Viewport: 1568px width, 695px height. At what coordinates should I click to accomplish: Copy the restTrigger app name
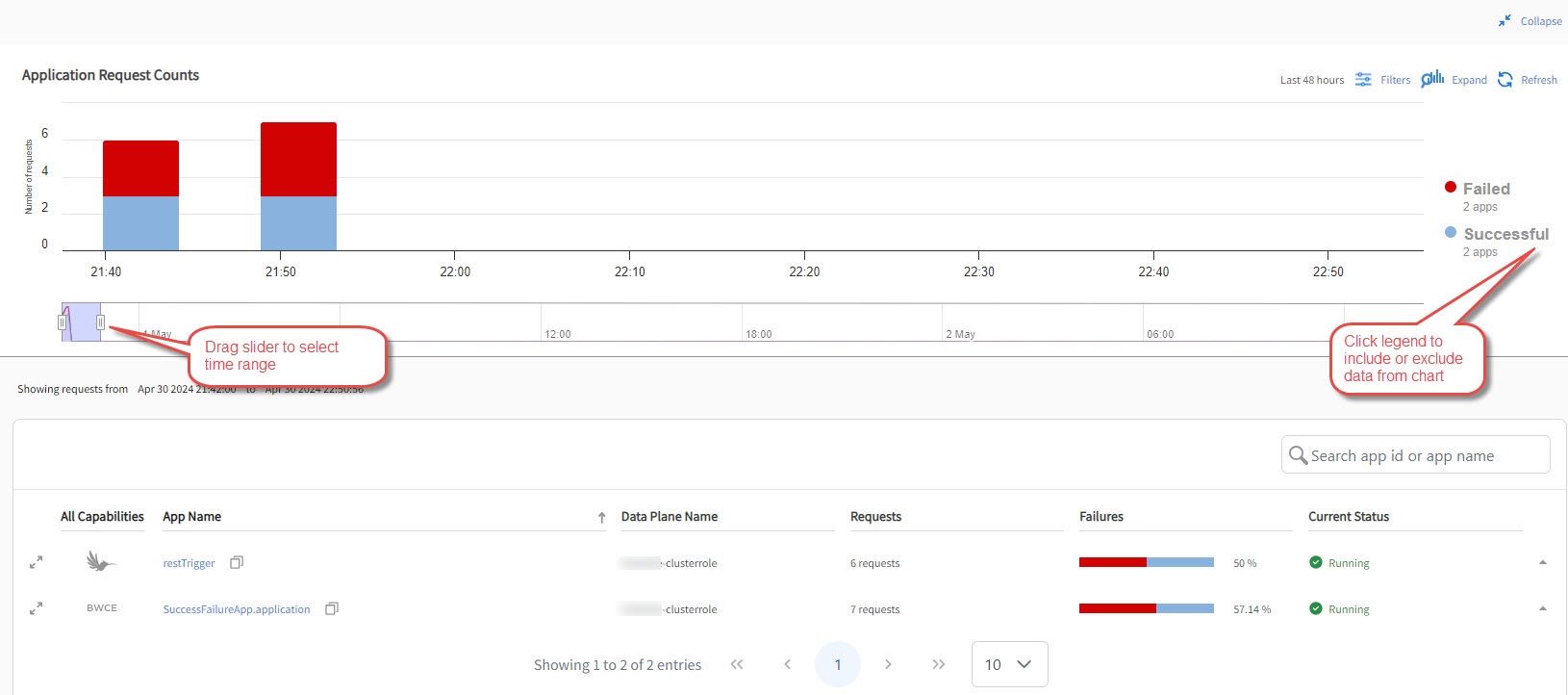[x=237, y=562]
